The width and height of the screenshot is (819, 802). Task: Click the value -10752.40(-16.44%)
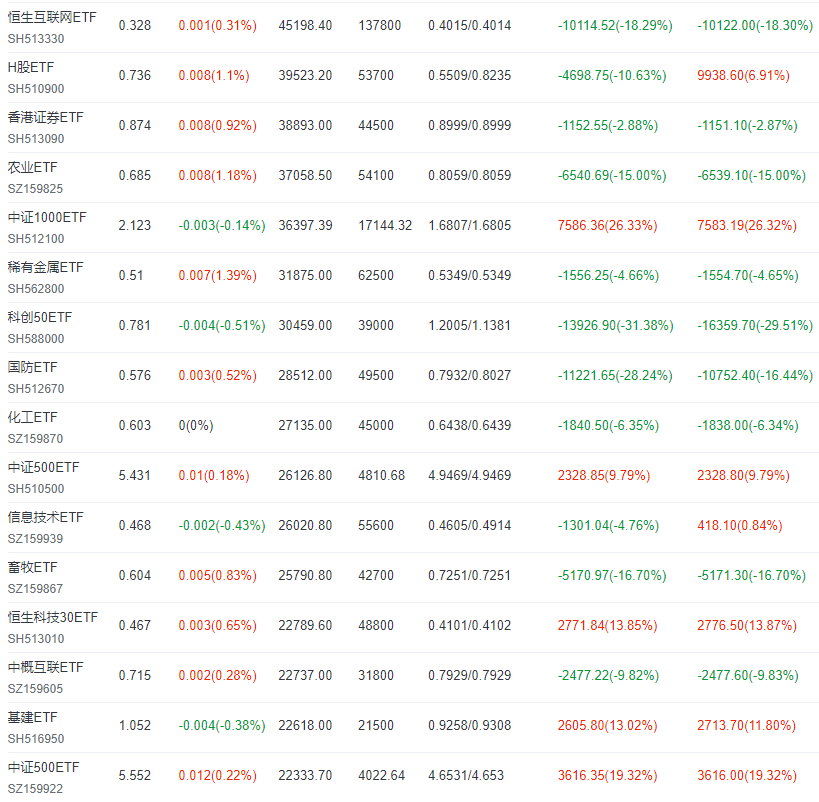pos(755,376)
